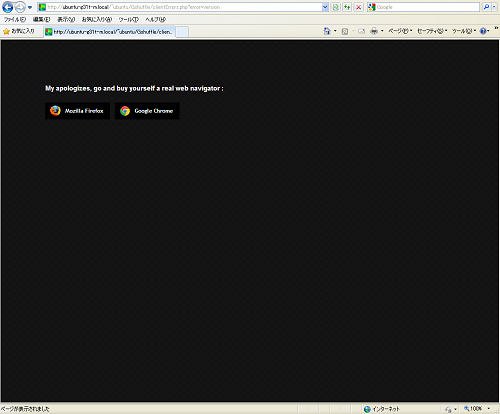Open the セーフティ(S) command bar menu

point(432,31)
